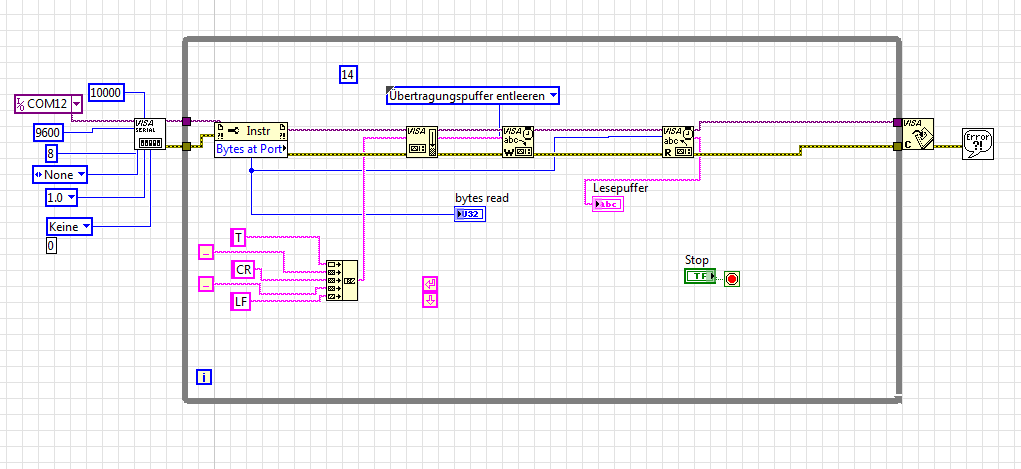This screenshot has width=1021, height=469.
Task: Select the carriage return arrow constant
Action: (x=430, y=284)
